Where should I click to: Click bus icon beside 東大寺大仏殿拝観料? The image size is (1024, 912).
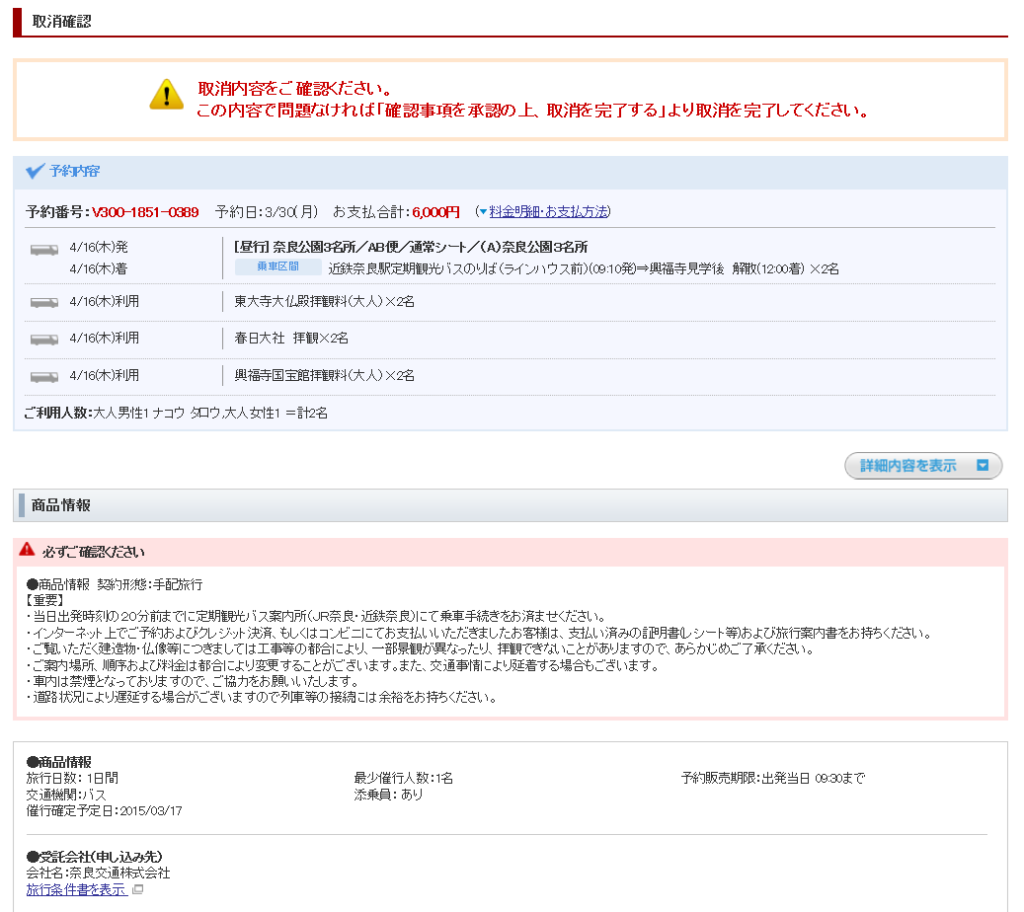[x=44, y=302]
